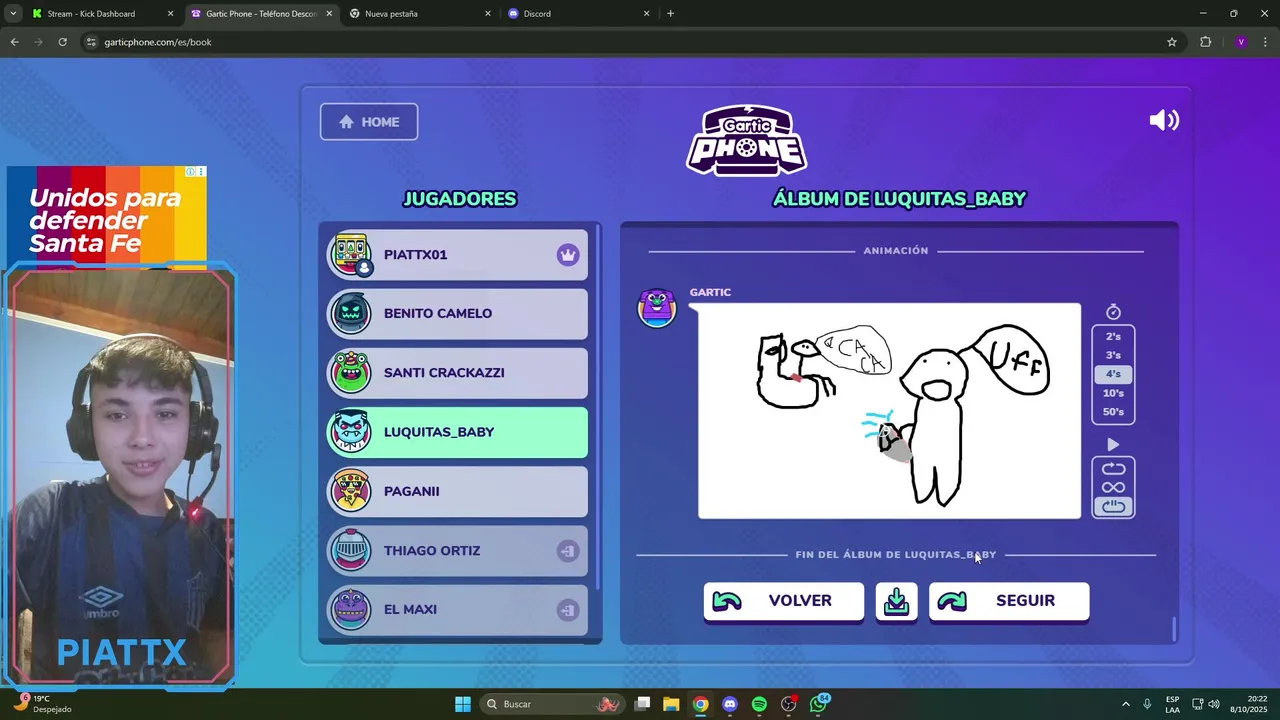The width and height of the screenshot is (1280, 720).
Task: Go back to the Home screen
Action: point(369,122)
